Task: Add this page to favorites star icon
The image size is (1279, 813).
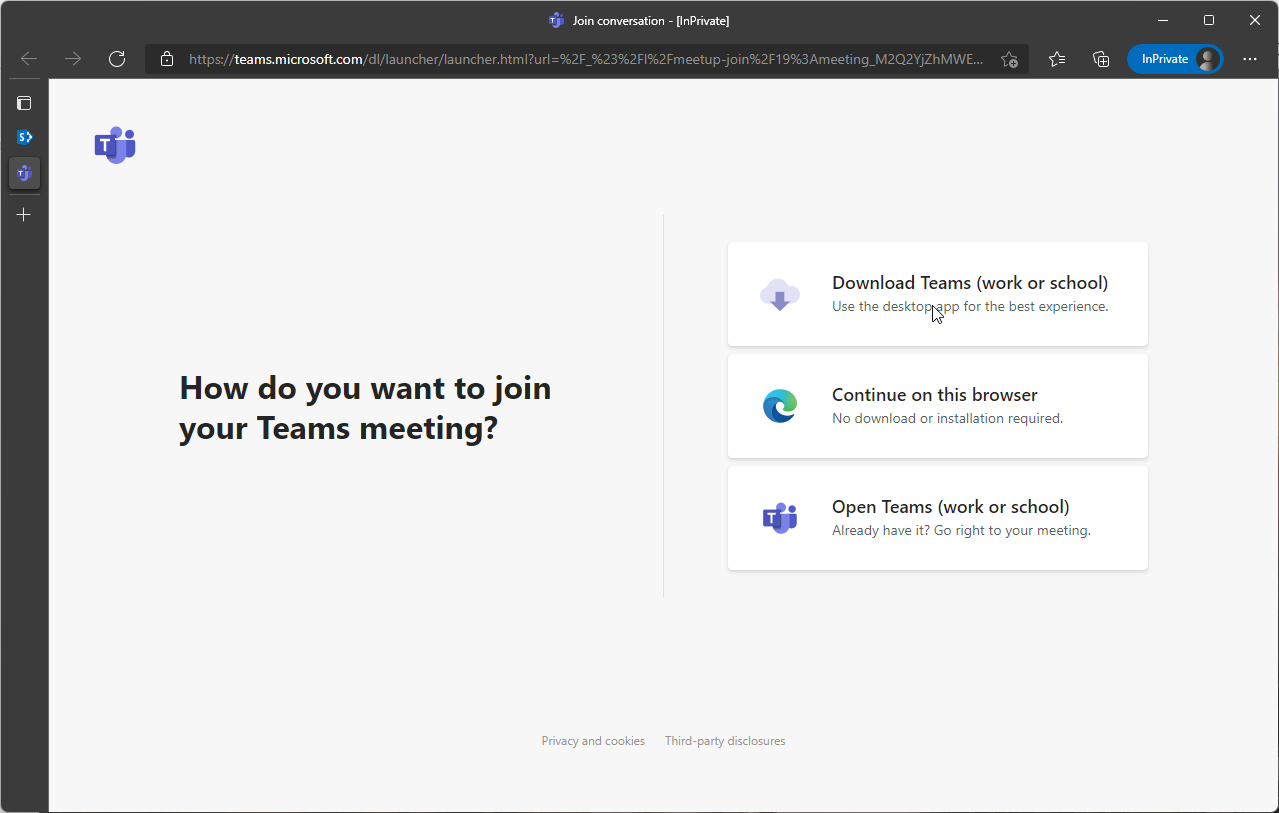Action: [x=1009, y=59]
